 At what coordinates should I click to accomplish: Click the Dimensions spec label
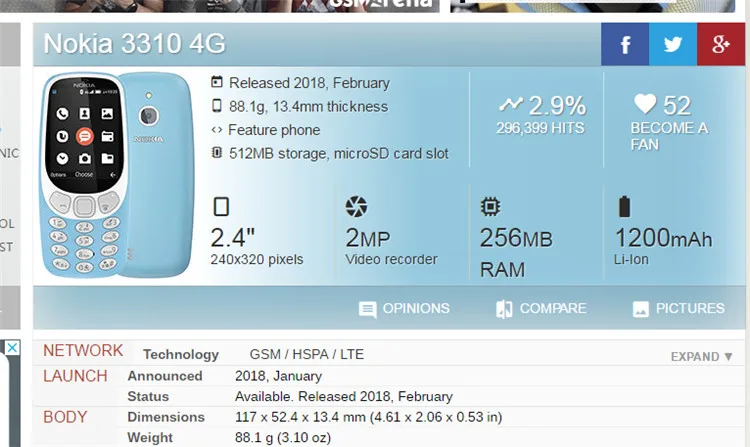coord(166,417)
